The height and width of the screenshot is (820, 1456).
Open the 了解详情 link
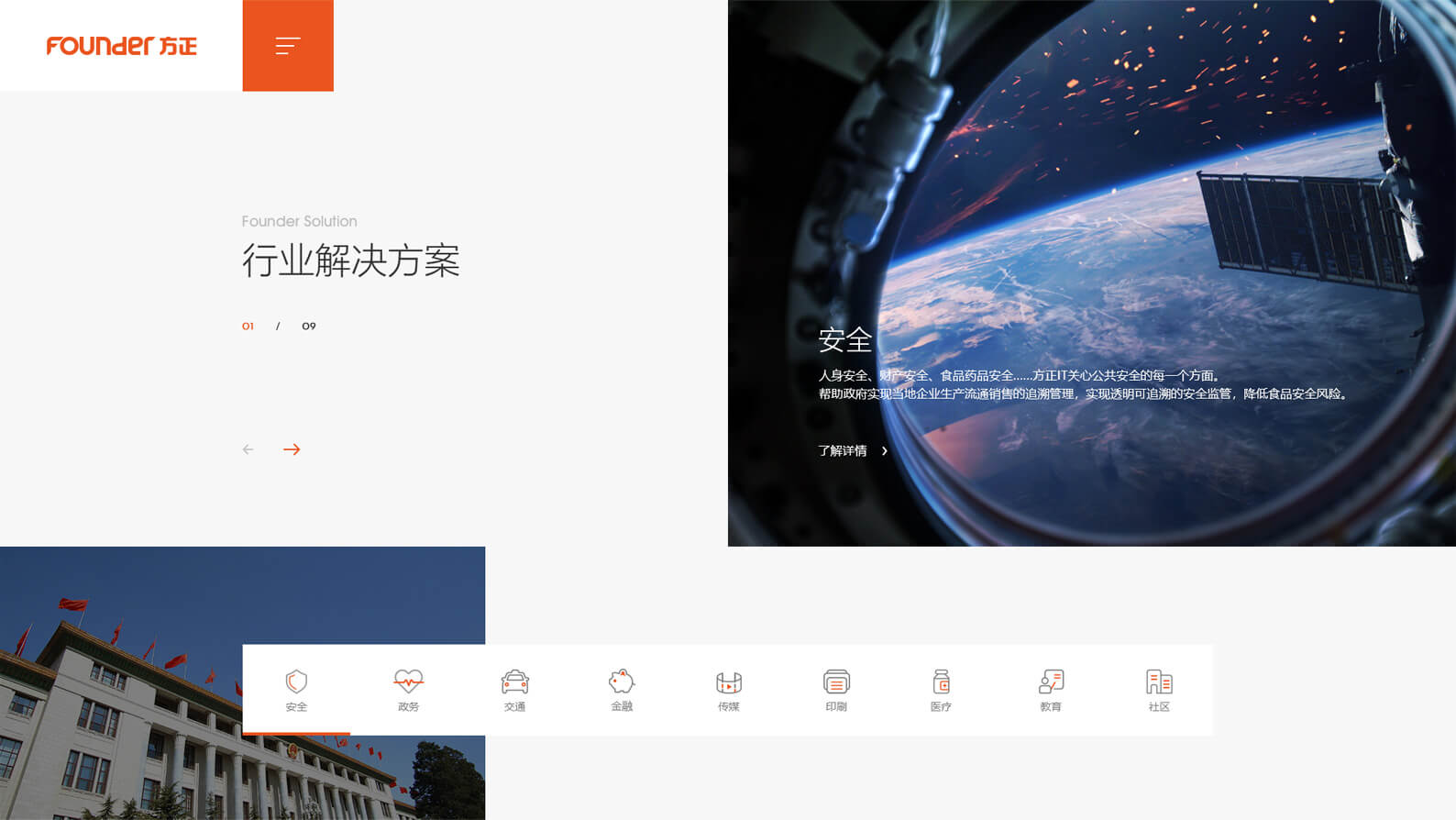pyautogui.click(x=843, y=450)
